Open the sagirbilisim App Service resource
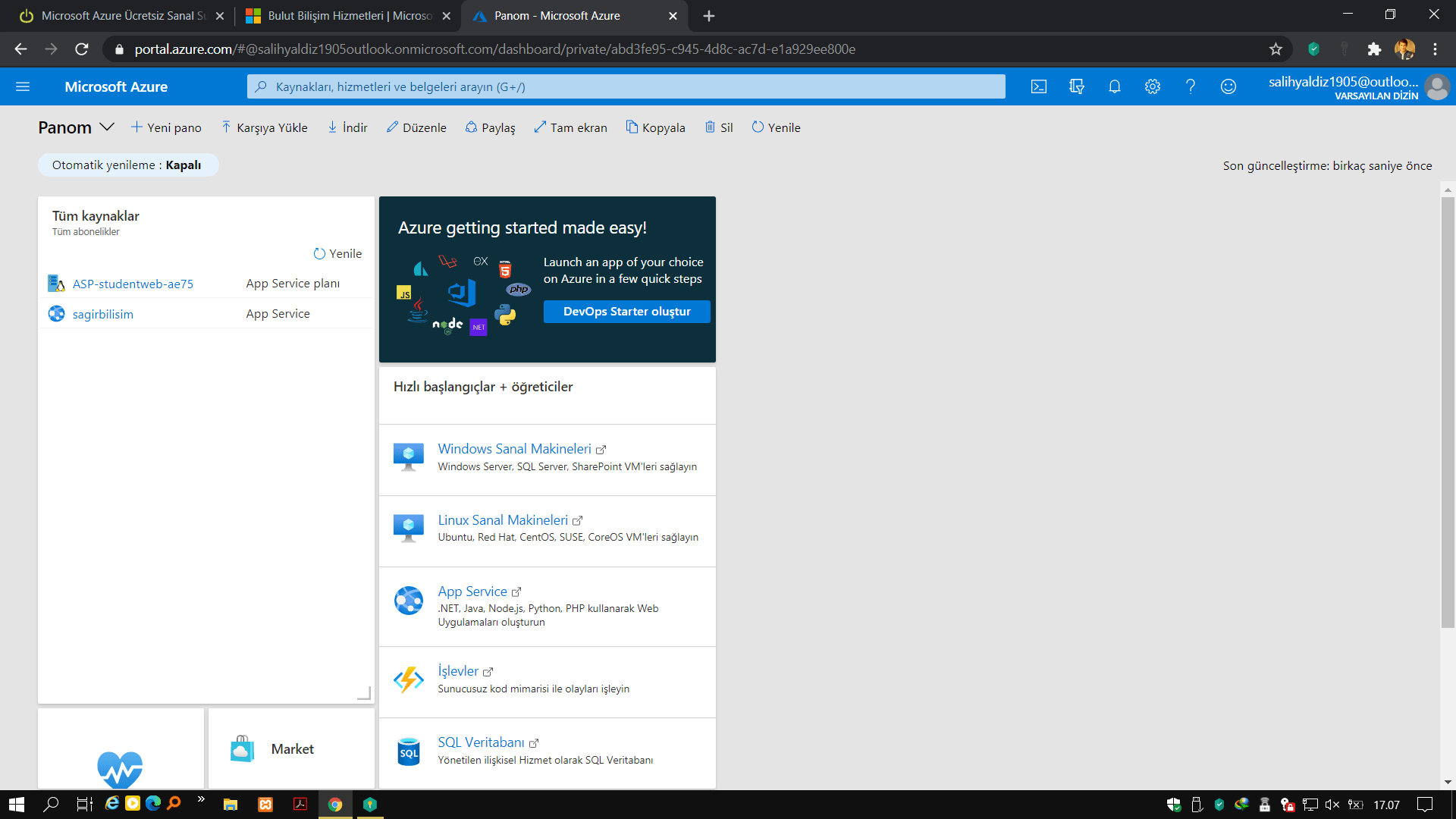 pyautogui.click(x=103, y=314)
